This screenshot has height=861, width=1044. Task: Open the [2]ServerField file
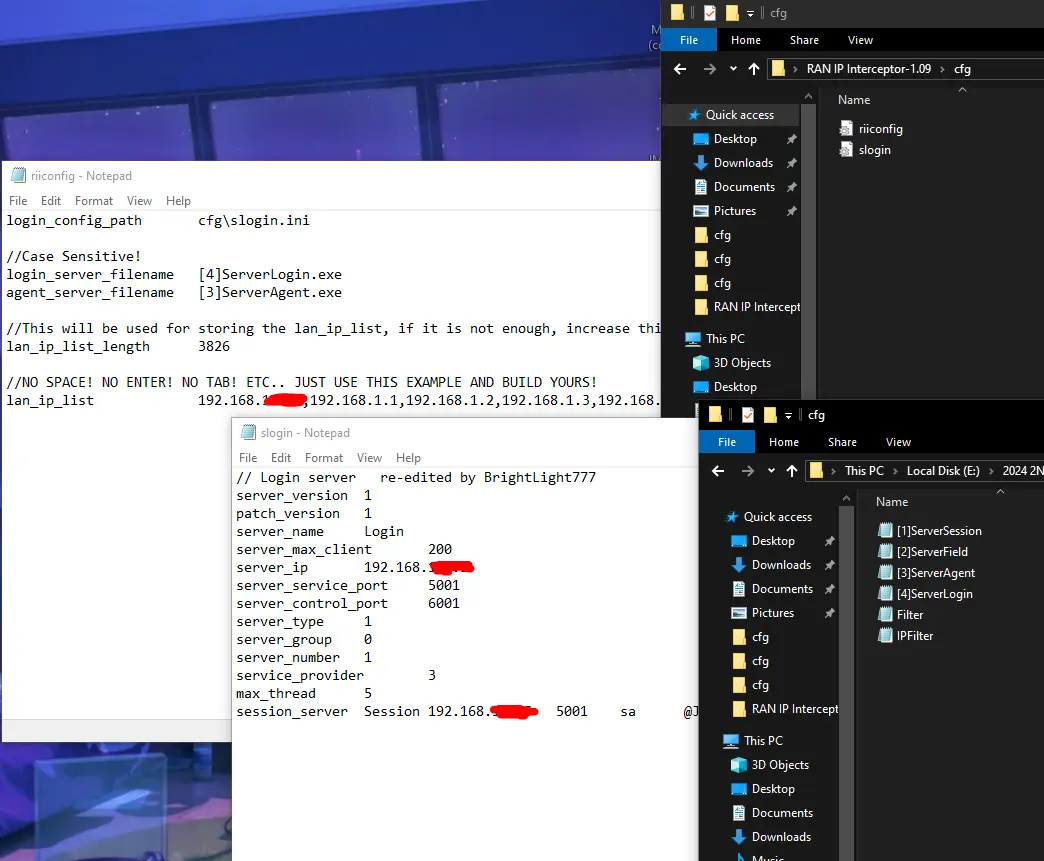click(923, 551)
